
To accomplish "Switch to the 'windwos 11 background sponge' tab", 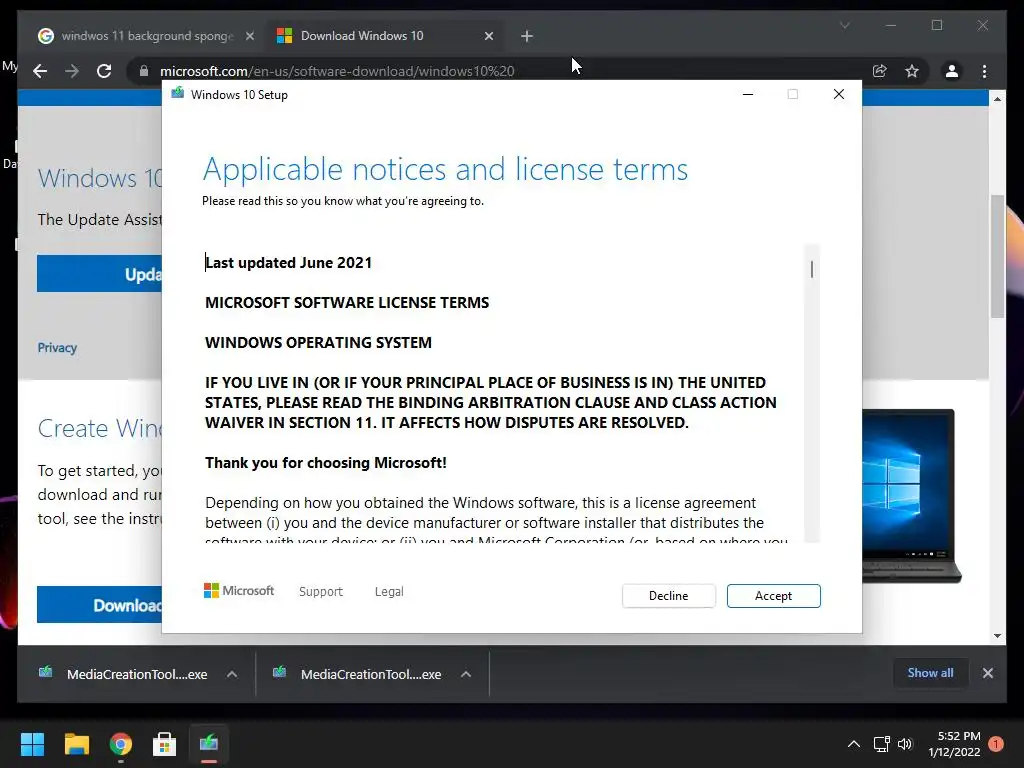I will (x=146, y=36).
